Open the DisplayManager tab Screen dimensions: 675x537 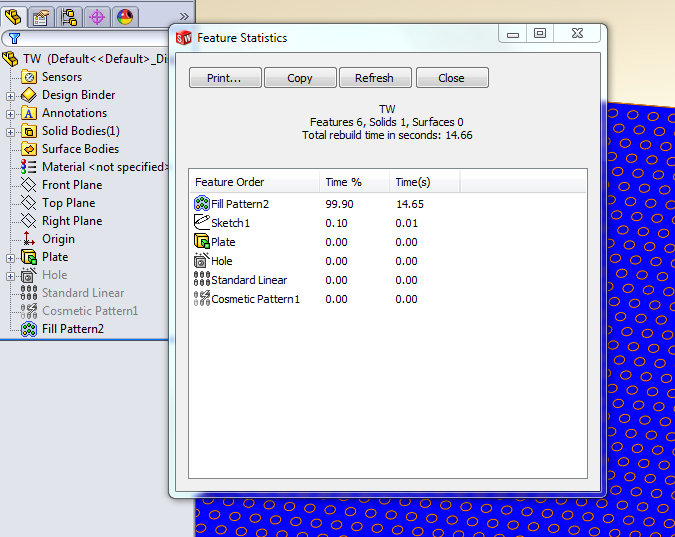tap(124, 16)
